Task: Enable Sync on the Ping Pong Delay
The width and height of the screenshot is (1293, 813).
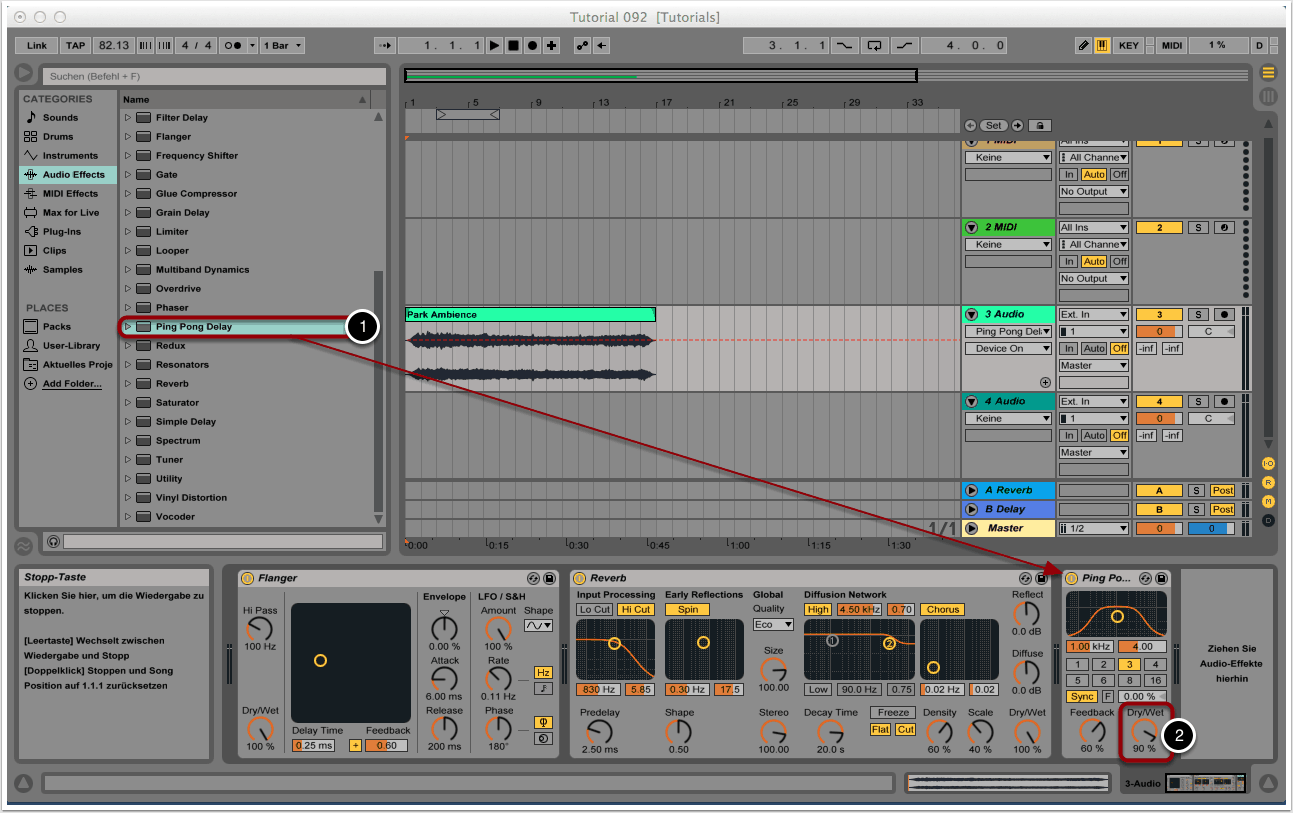Action: coord(1081,696)
